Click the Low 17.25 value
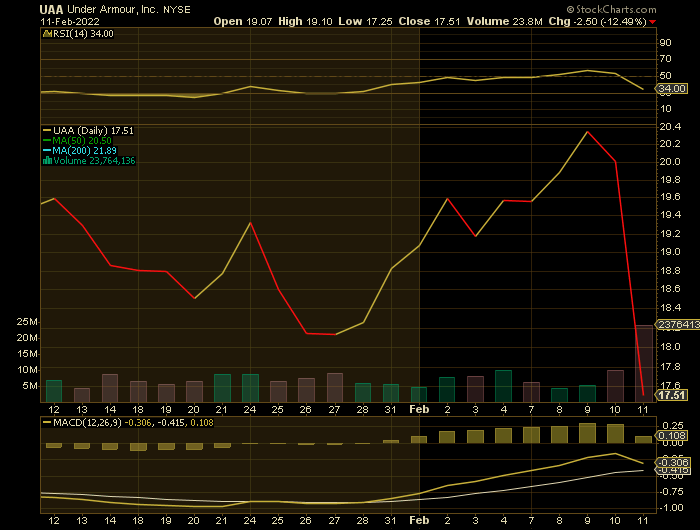Viewport: 700px width, 530px height. pos(365,21)
